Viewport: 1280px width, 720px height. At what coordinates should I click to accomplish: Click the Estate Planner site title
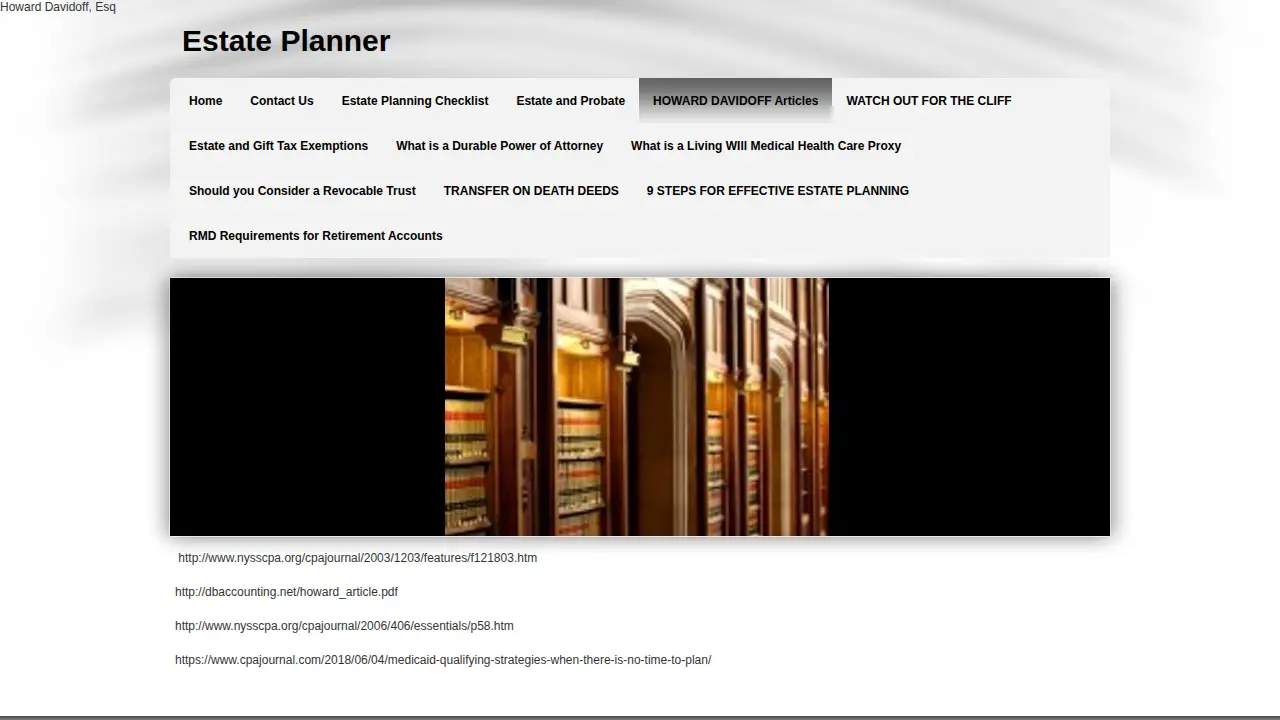click(x=286, y=41)
